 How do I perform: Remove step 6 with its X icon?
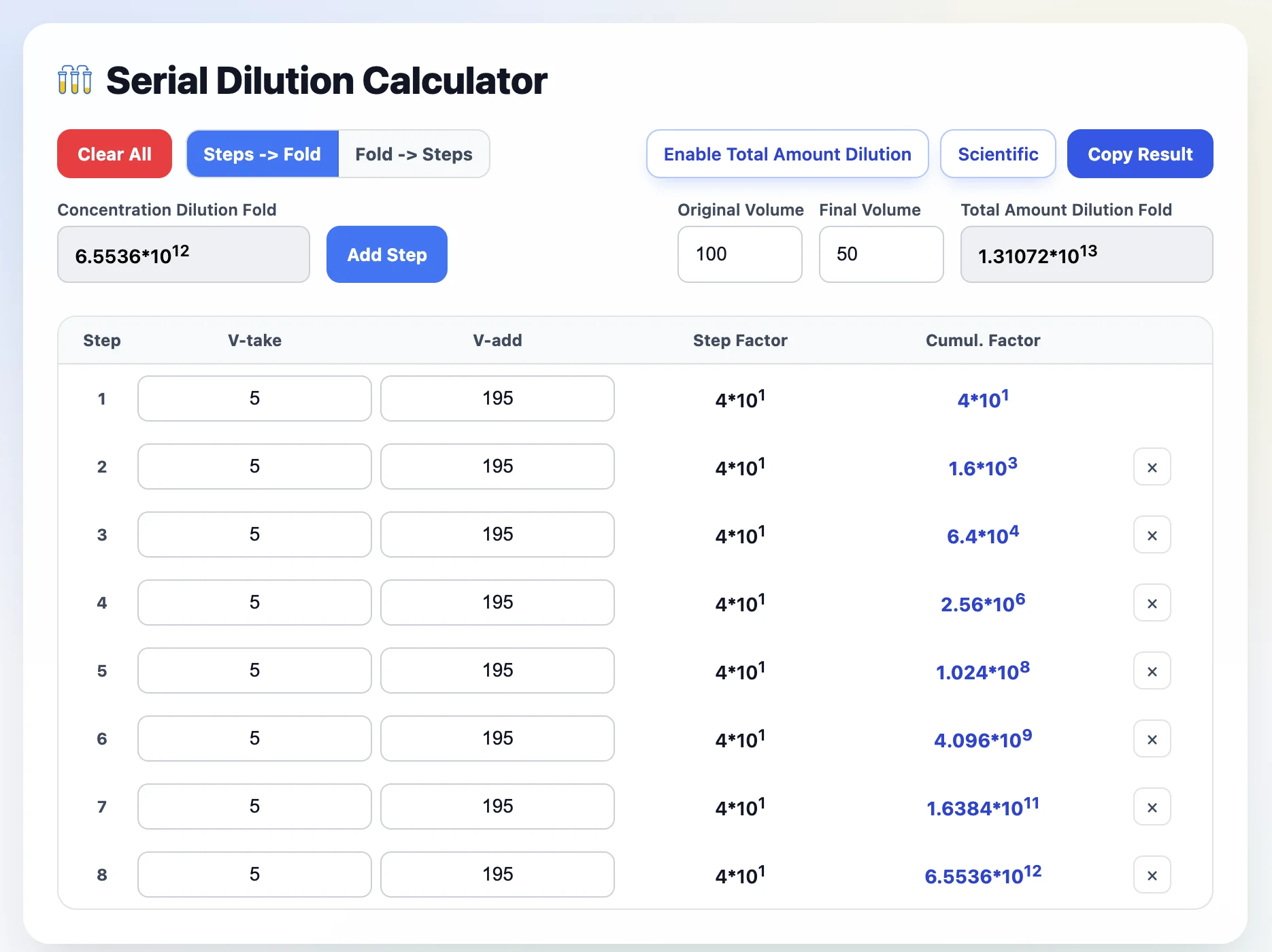(x=1152, y=738)
